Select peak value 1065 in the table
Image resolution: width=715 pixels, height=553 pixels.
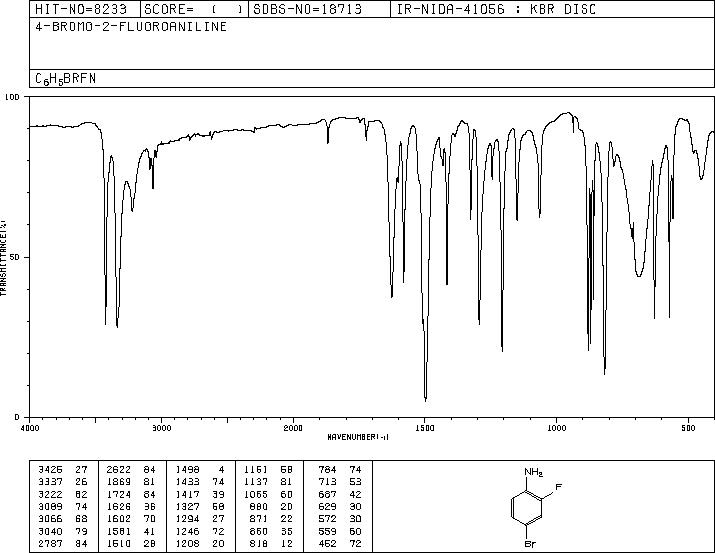pos(256,495)
